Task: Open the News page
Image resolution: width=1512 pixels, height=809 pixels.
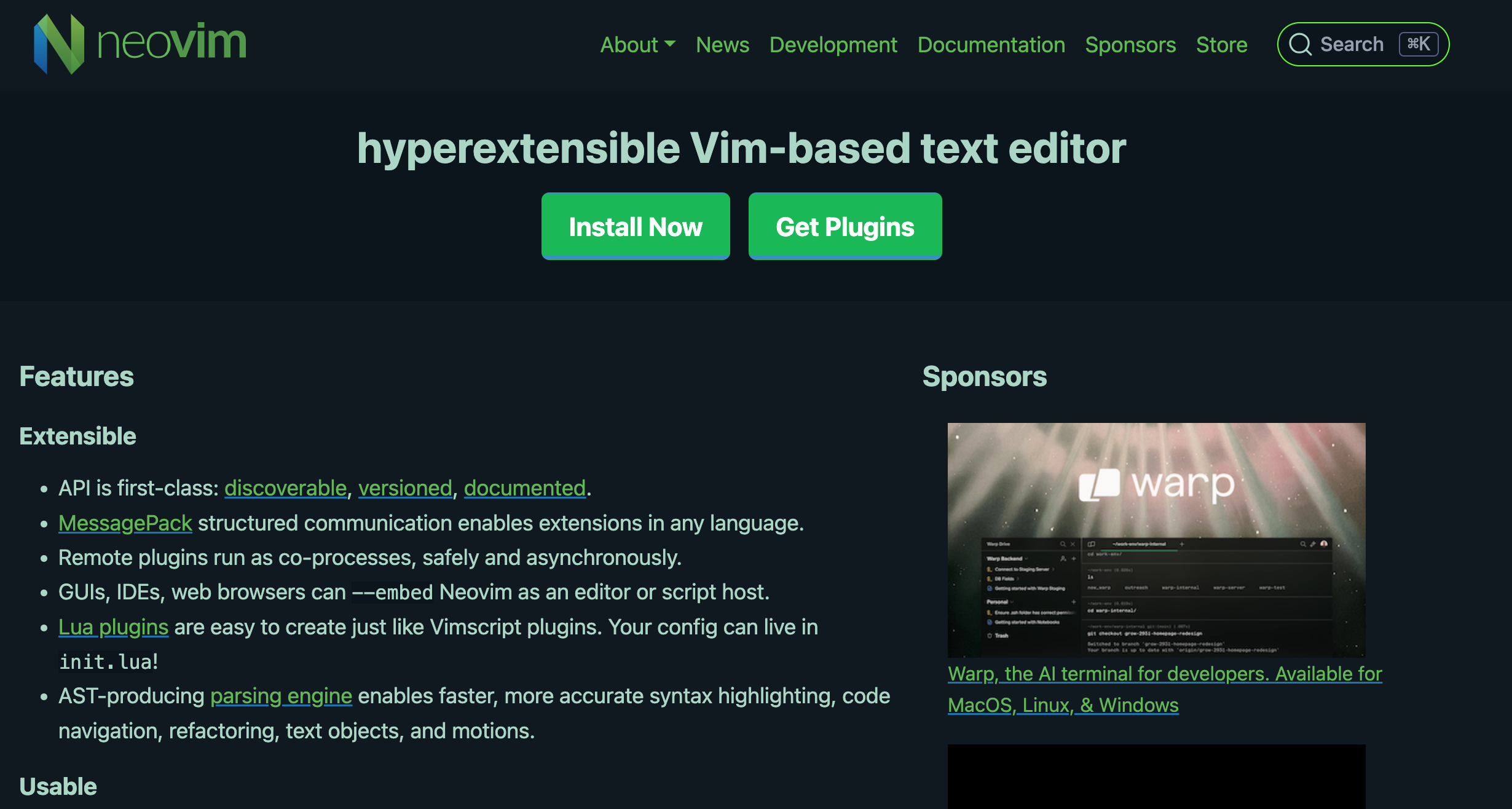Action: [722, 45]
